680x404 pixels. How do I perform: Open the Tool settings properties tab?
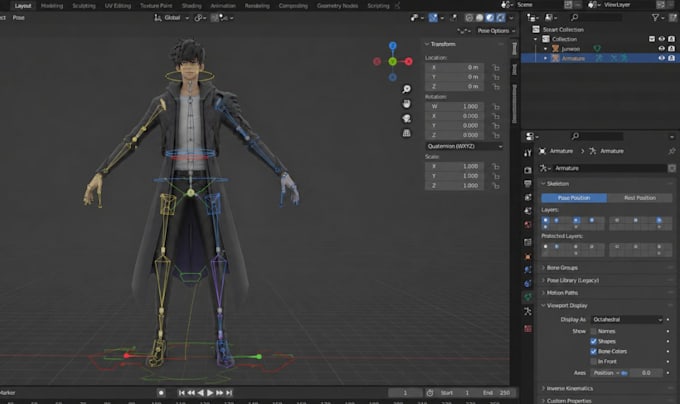(528, 153)
